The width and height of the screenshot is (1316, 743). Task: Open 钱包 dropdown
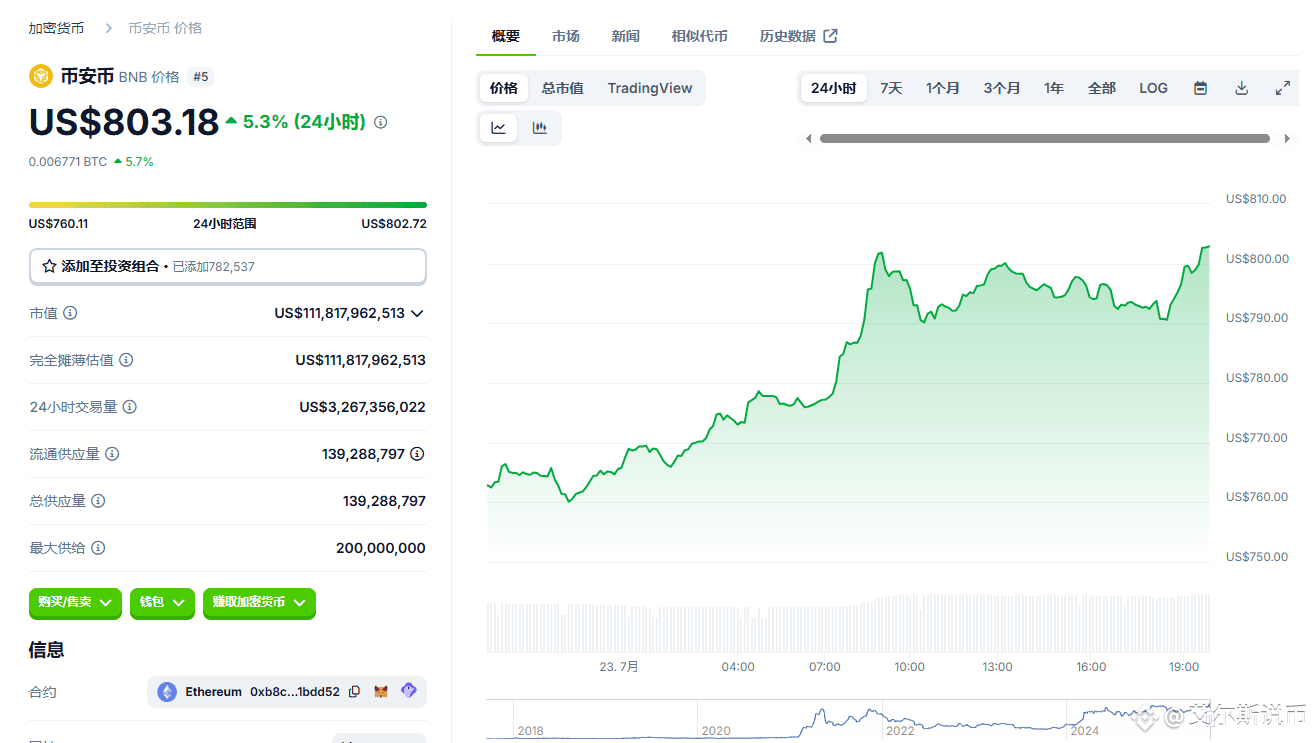162,603
